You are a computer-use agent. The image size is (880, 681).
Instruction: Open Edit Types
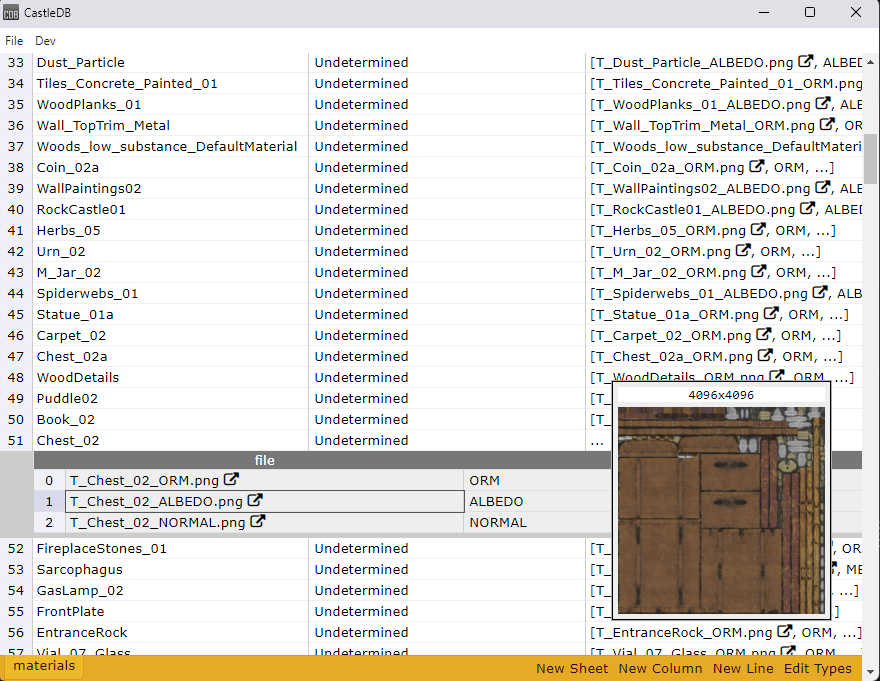[818, 669]
